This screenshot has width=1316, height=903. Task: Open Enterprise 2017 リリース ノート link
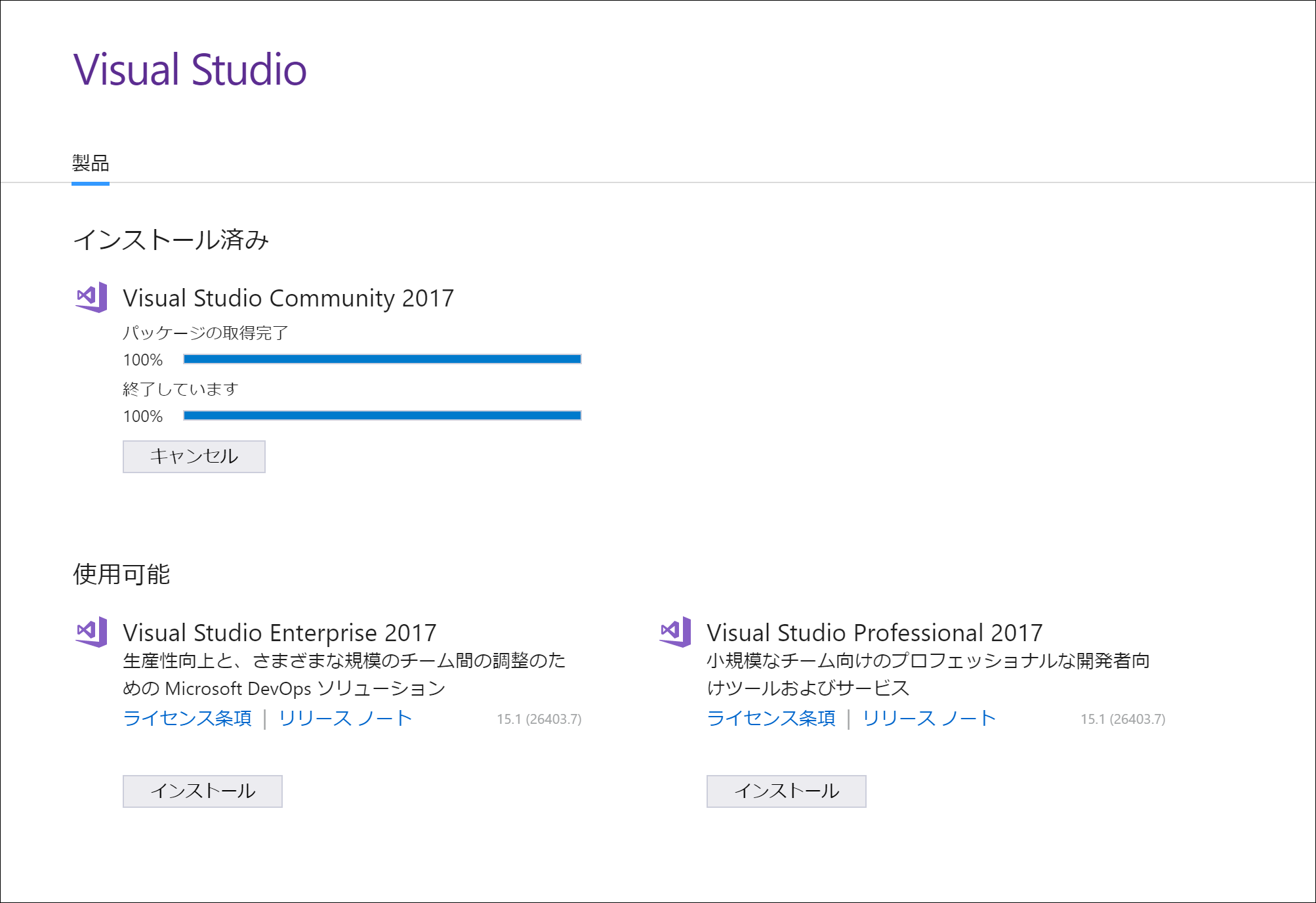click(344, 718)
